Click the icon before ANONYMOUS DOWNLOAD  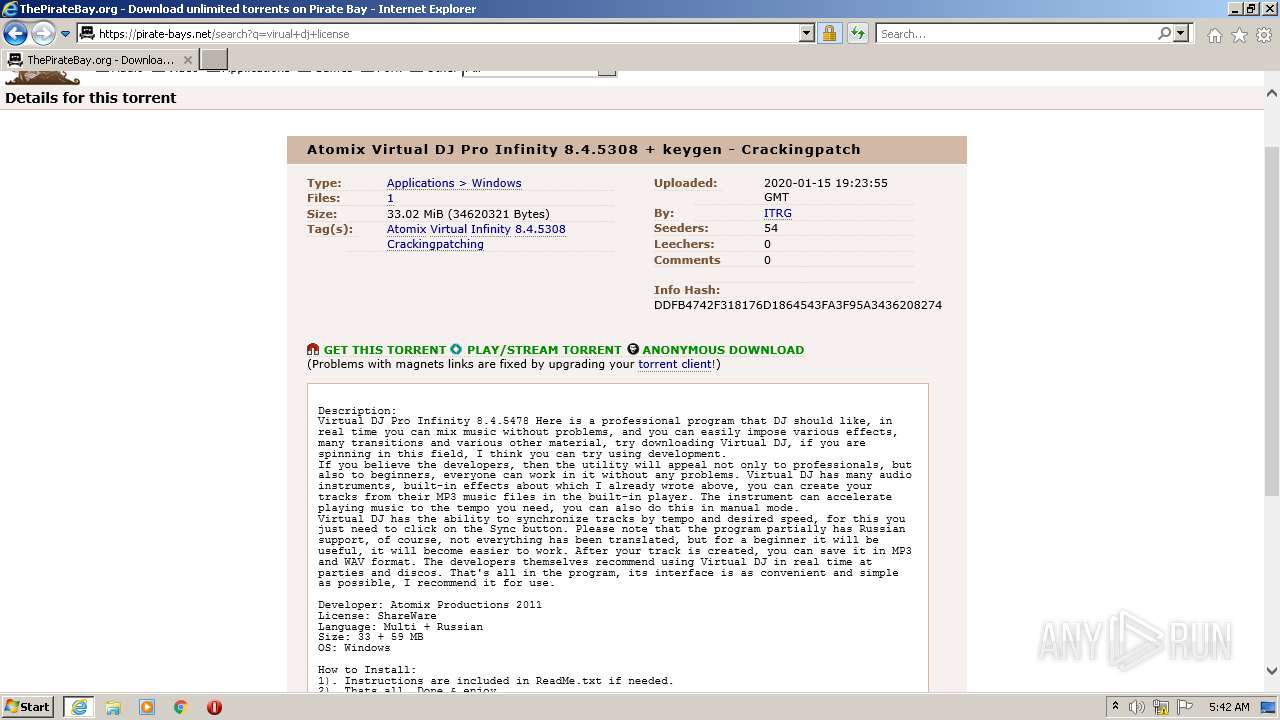(633, 349)
